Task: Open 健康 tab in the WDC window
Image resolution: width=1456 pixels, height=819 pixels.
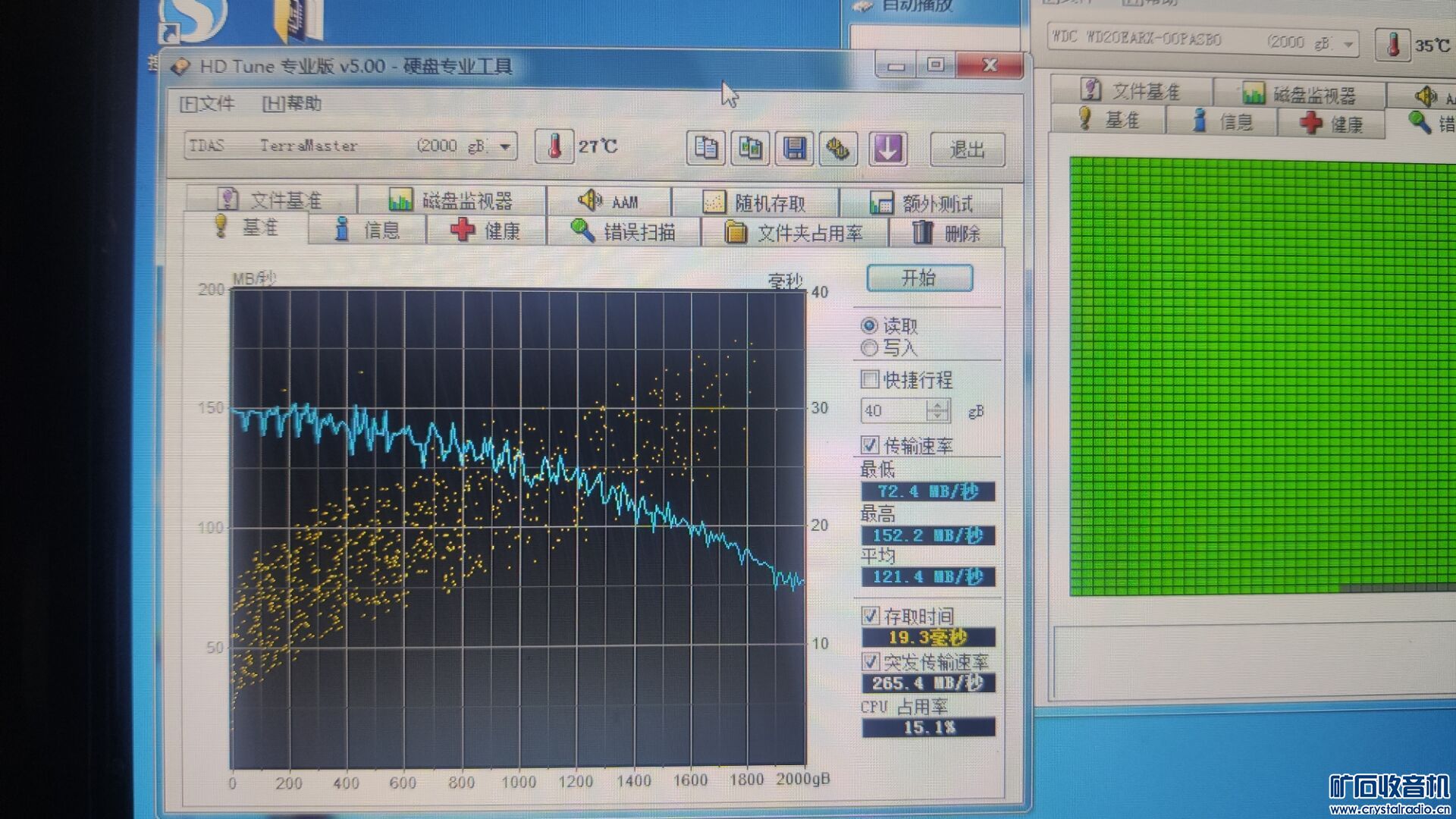Action: coord(1332,123)
